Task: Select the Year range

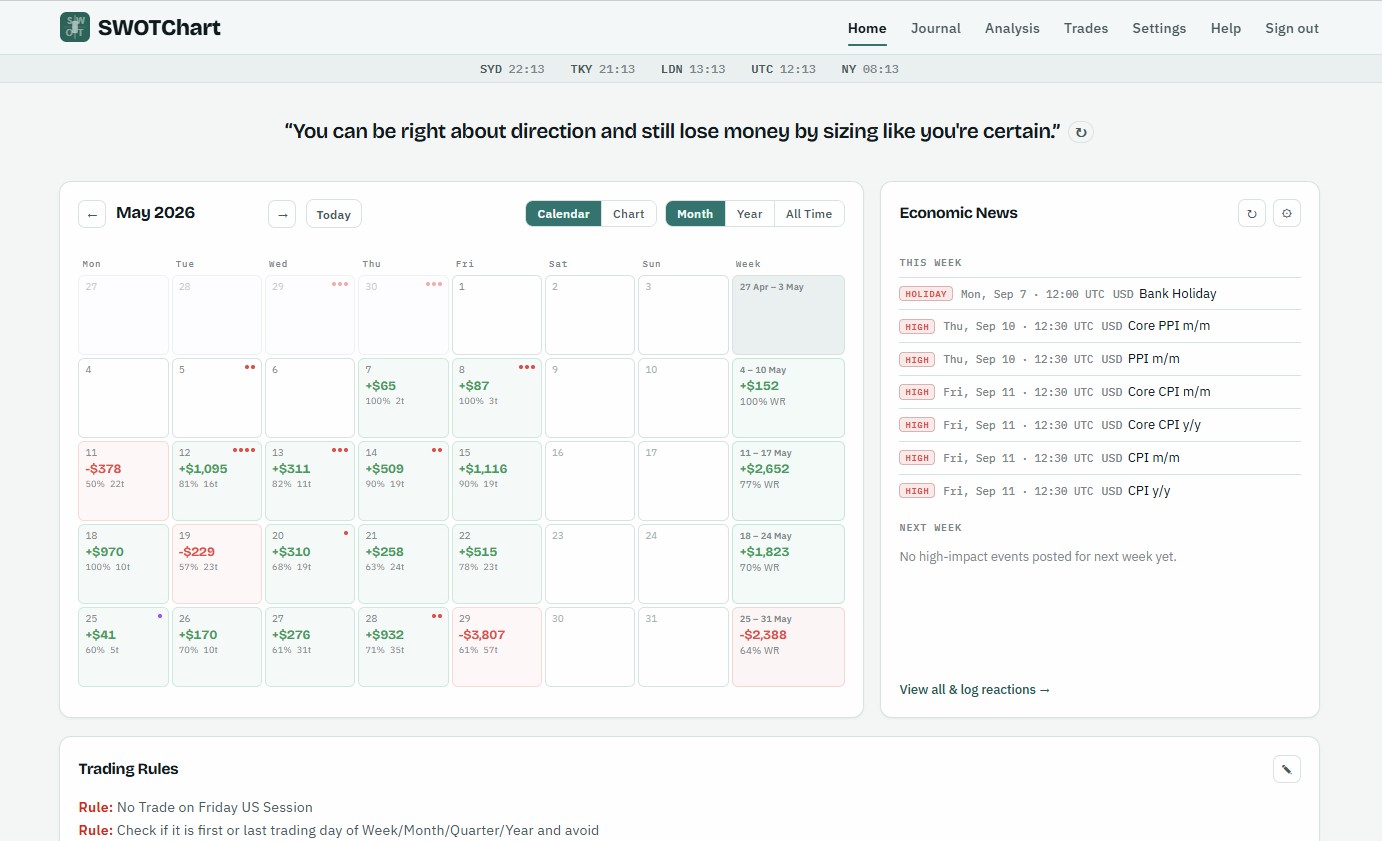Action: [750, 214]
